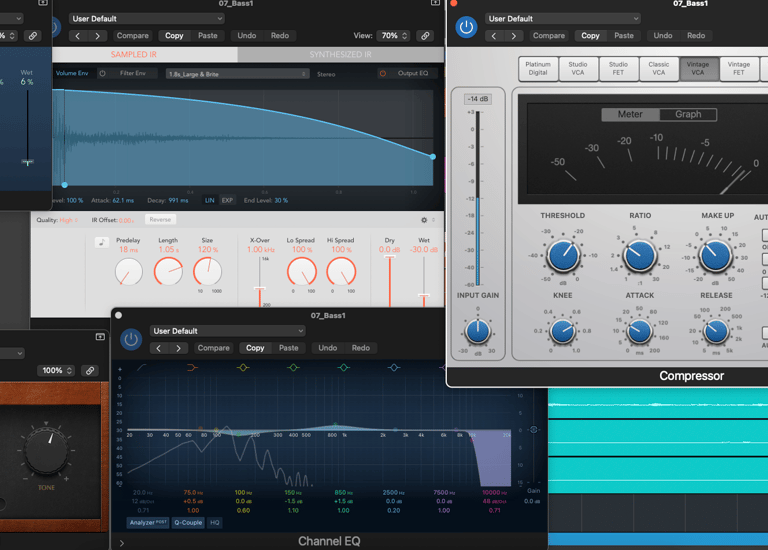Enable the Output EQ power toggle
The height and width of the screenshot is (550, 768).
point(382,74)
